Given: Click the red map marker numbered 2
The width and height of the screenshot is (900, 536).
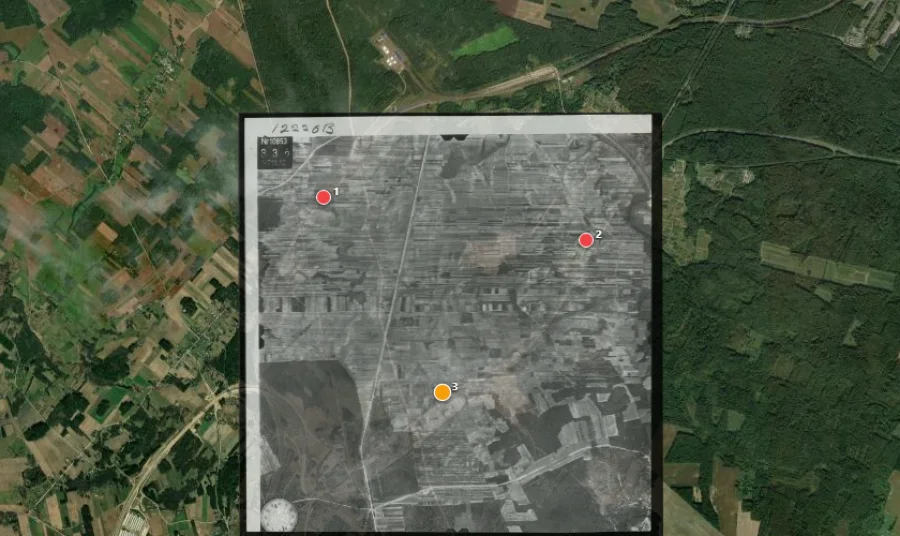Looking at the screenshot, I should click(x=585, y=240).
